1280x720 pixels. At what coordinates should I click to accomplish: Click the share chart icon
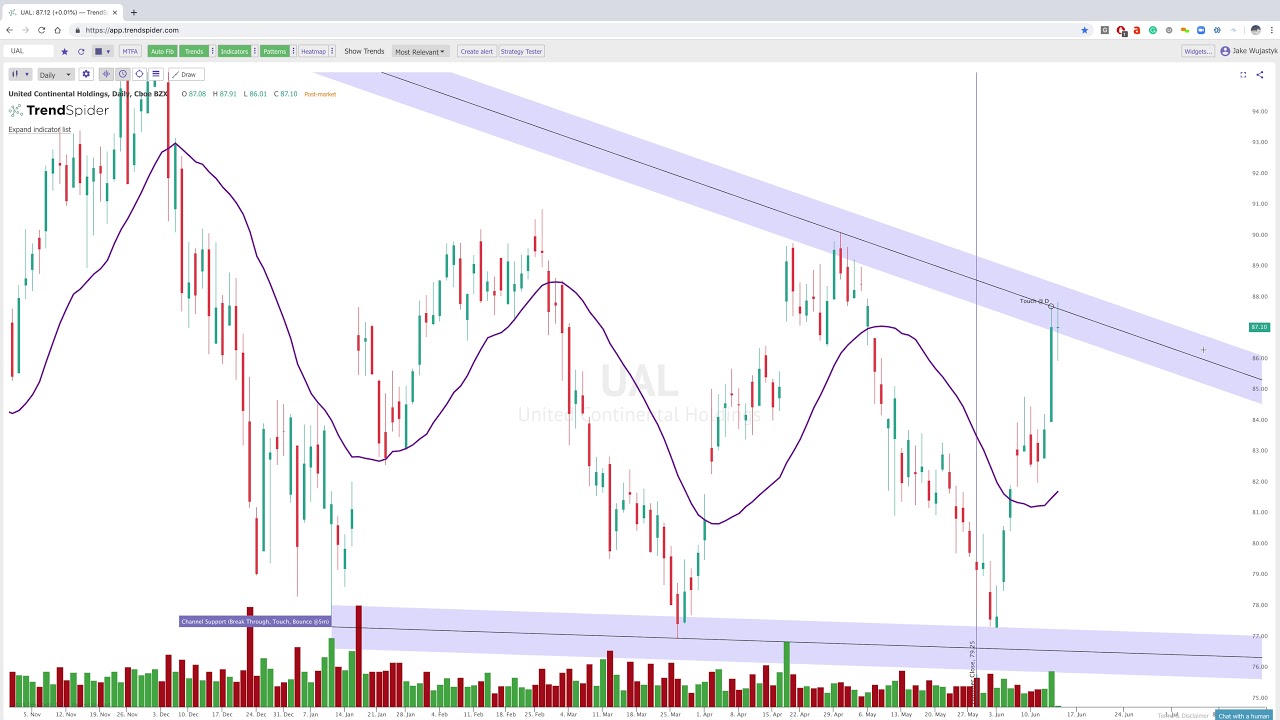point(1260,75)
